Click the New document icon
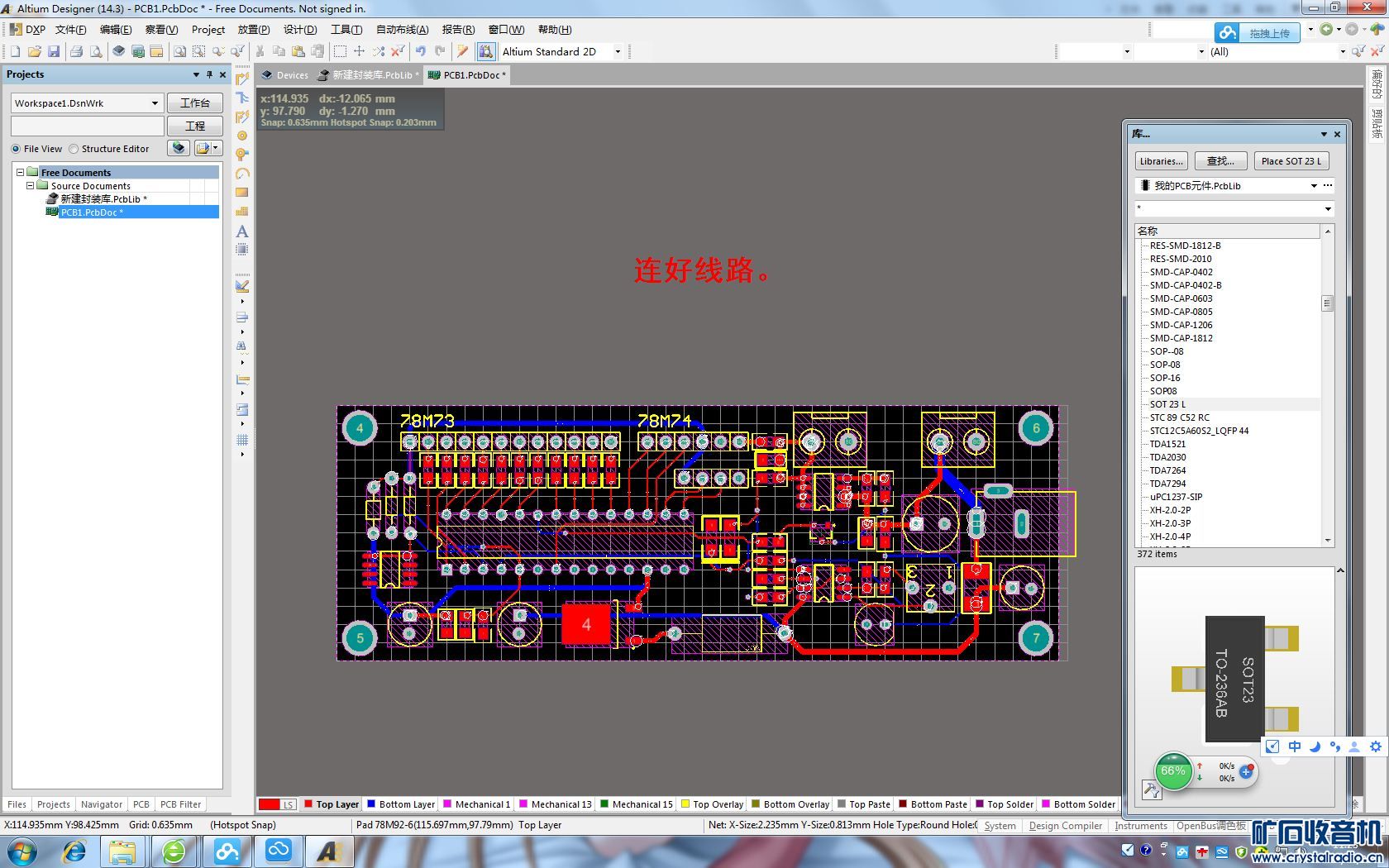The height and width of the screenshot is (868, 1389). tap(15, 51)
